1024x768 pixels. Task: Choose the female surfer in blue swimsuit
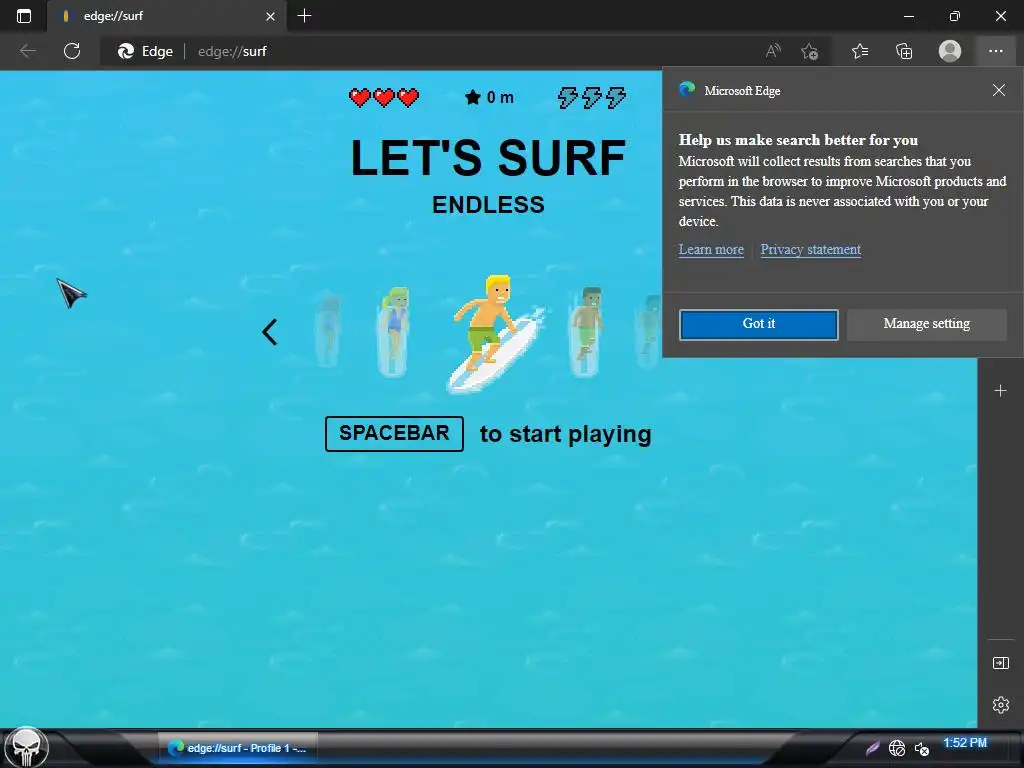394,332
